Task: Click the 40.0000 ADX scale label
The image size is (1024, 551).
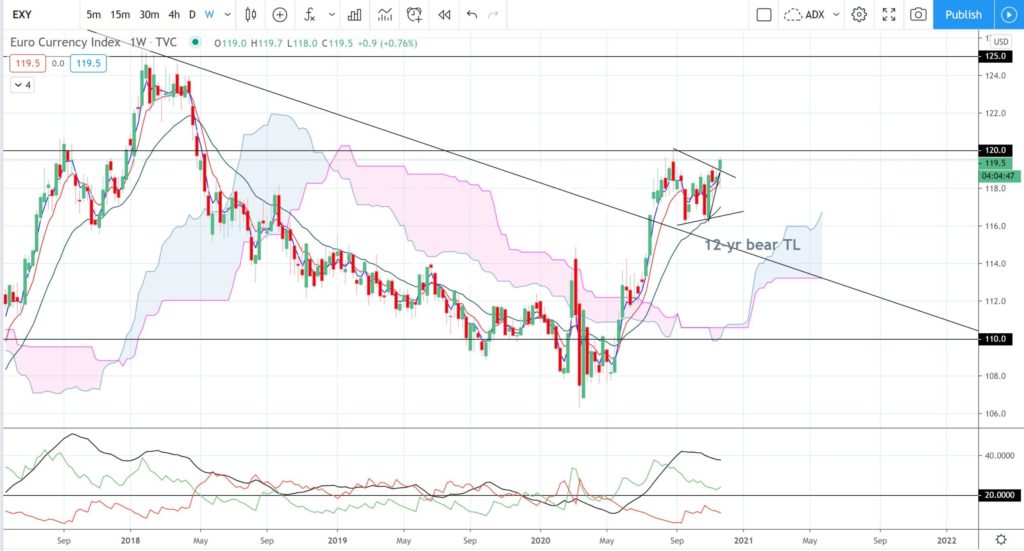Action: coord(999,455)
